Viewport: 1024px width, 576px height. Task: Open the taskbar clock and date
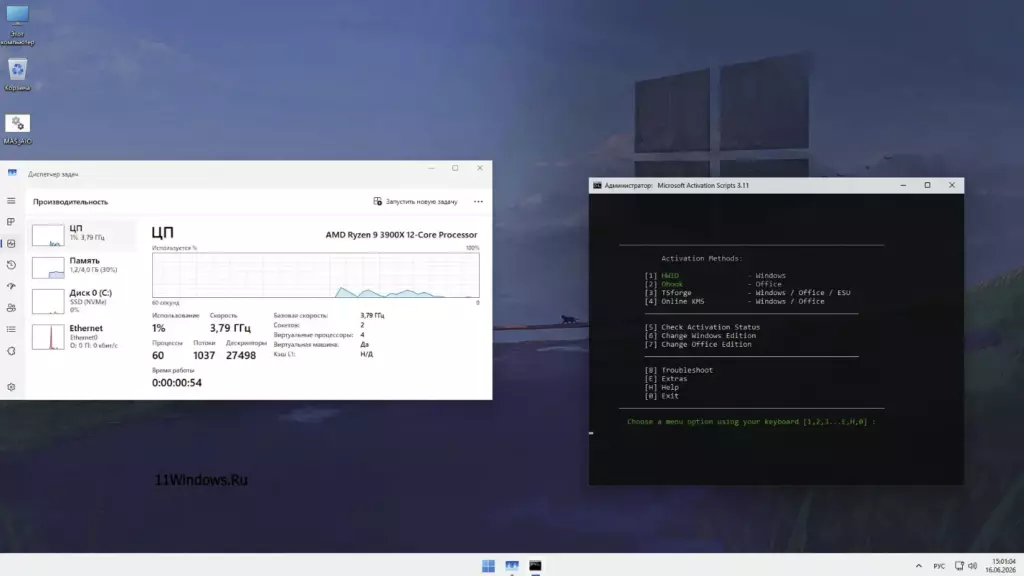tap(1001, 566)
